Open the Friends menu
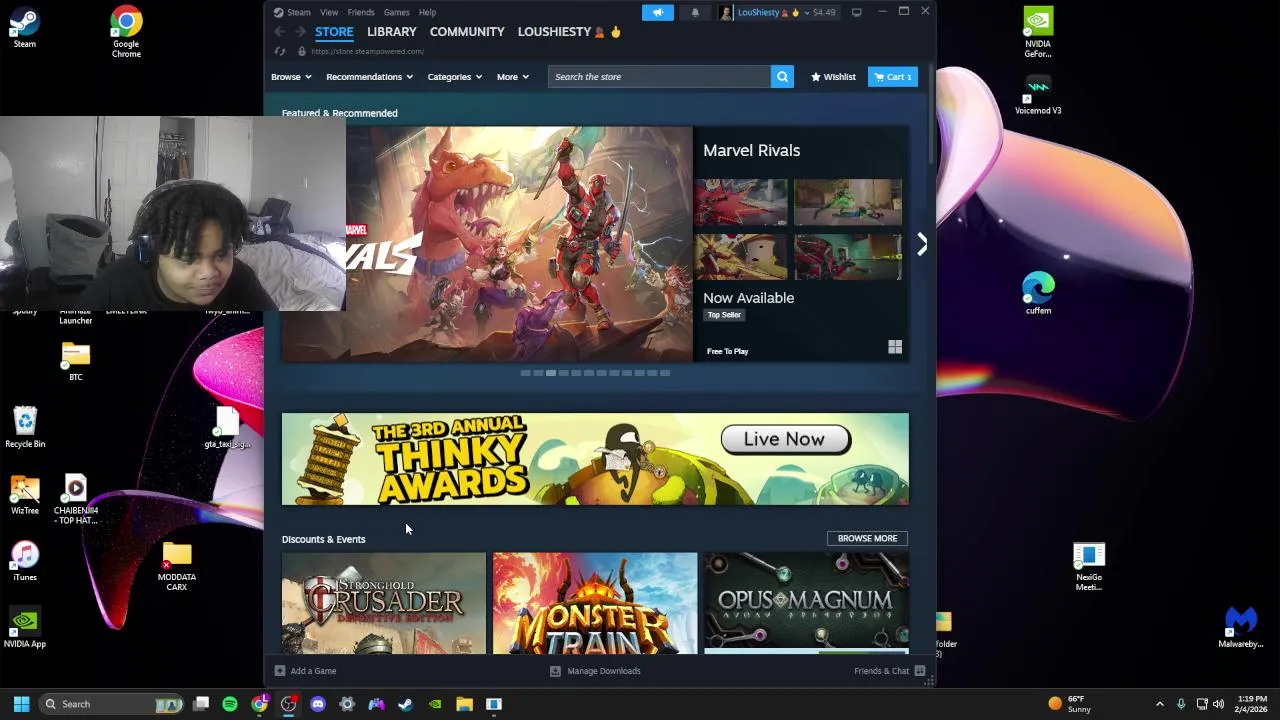Viewport: 1280px width, 720px height. (x=361, y=12)
